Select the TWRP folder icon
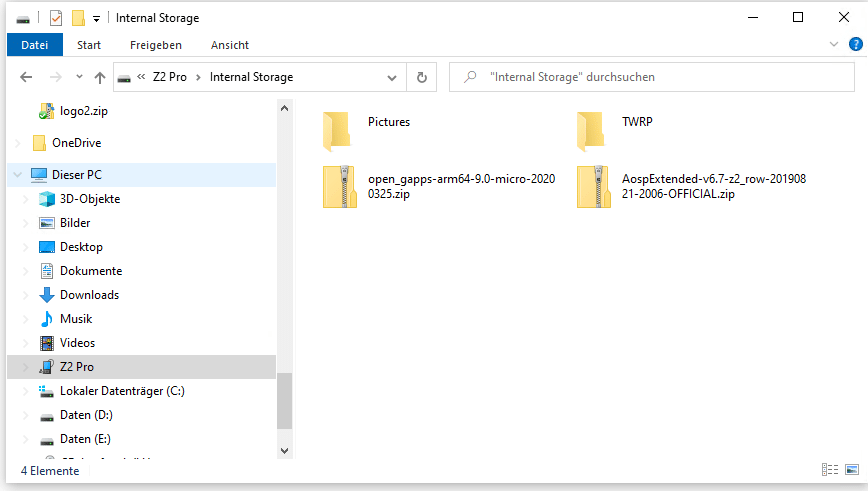Viewport: 868px width, 491px height. [590, 131]
